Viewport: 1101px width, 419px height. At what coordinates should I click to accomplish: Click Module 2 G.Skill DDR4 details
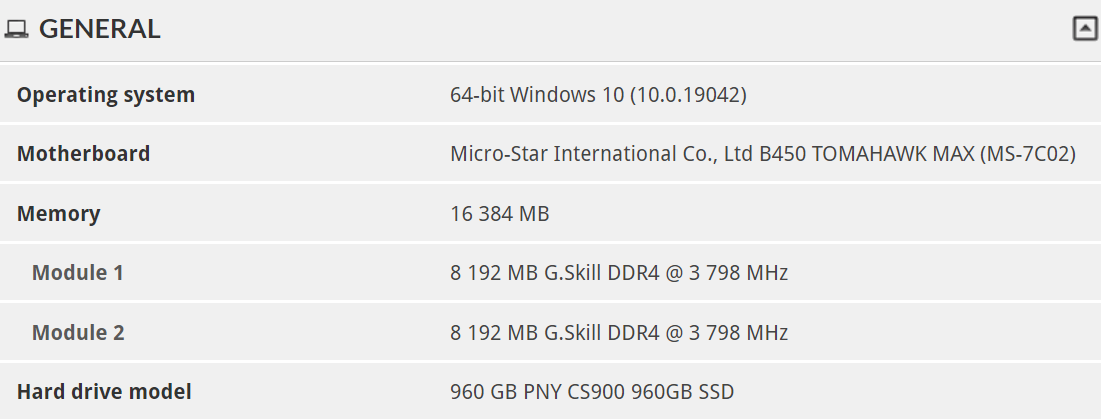[619, 332]
